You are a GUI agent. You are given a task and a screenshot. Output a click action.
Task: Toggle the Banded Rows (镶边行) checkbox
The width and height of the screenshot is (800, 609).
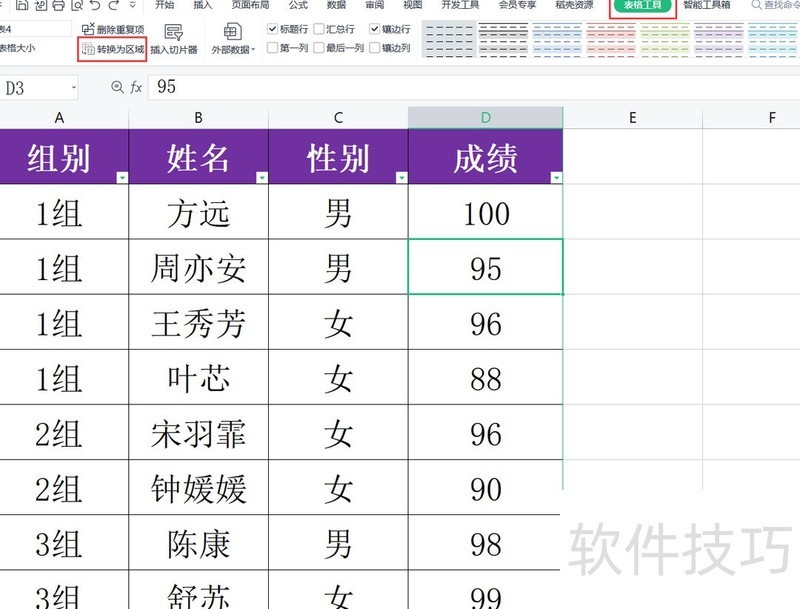coord(375,29)
